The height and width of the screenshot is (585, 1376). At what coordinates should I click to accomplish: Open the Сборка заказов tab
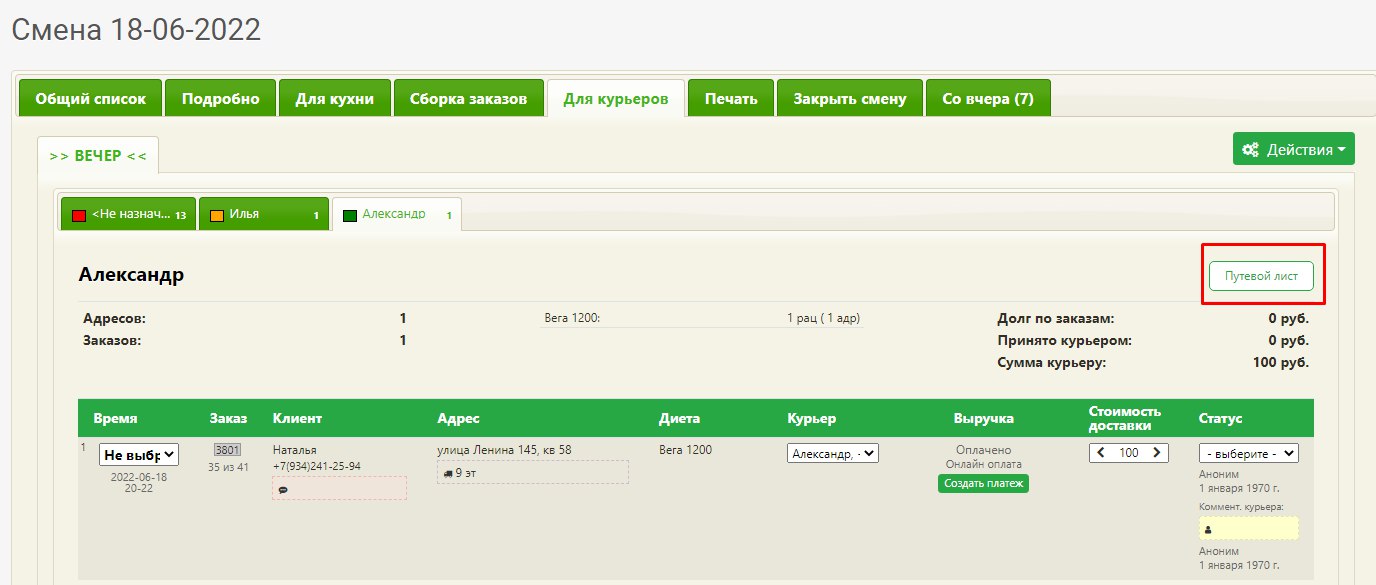coord(468,99)
